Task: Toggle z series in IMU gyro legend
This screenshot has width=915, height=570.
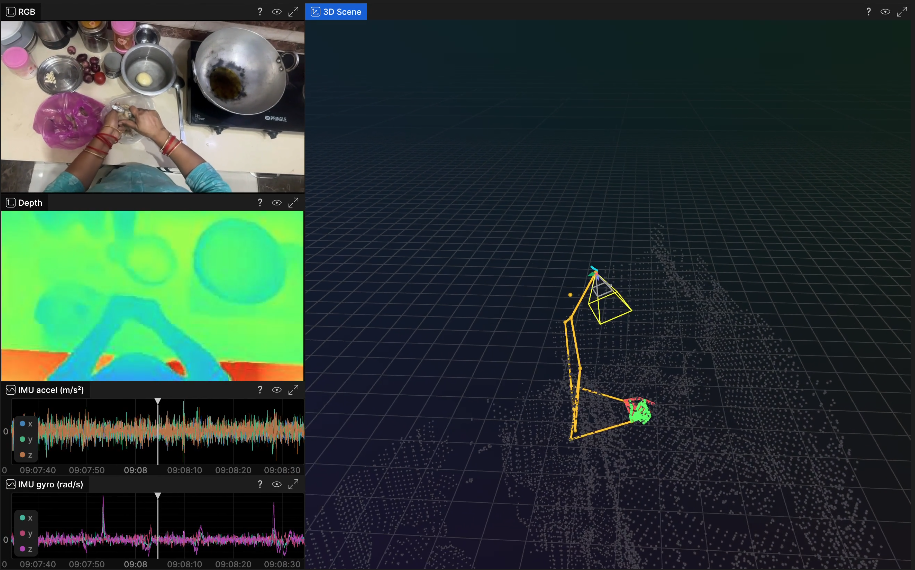Action: [x=26, y=548]
